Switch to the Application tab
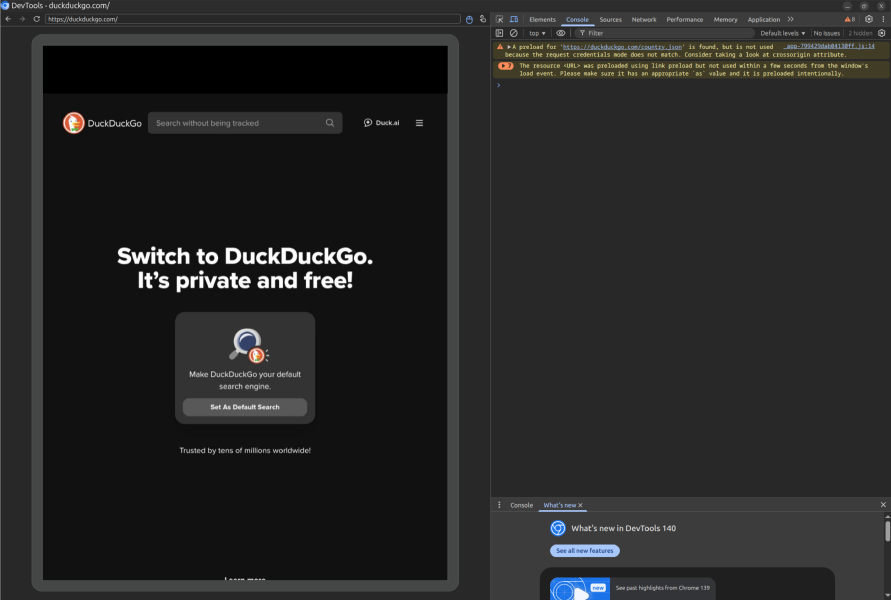Image resolution: width=891 pixels, height=600 pixels. (763, 18)
